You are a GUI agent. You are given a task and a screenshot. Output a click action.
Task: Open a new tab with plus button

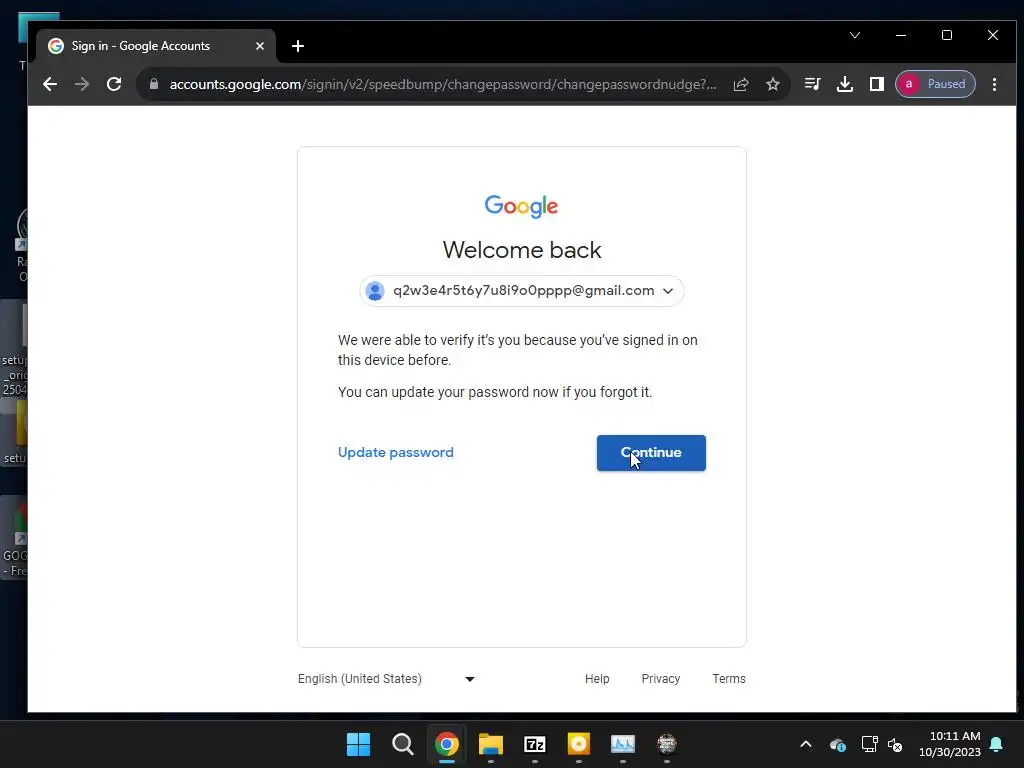coord(298,46)
